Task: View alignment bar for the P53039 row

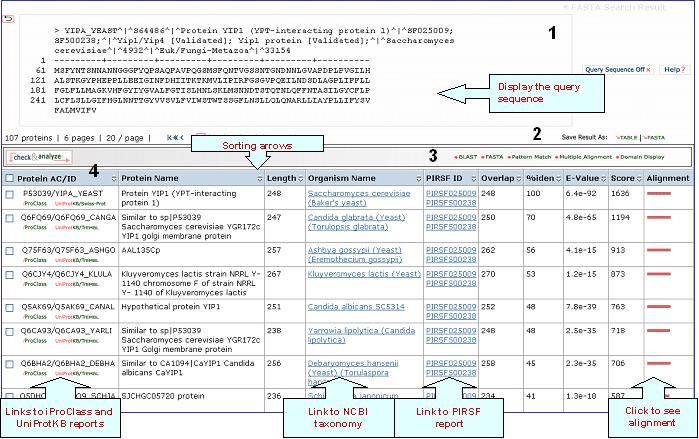Action: (x=658, y=193)
